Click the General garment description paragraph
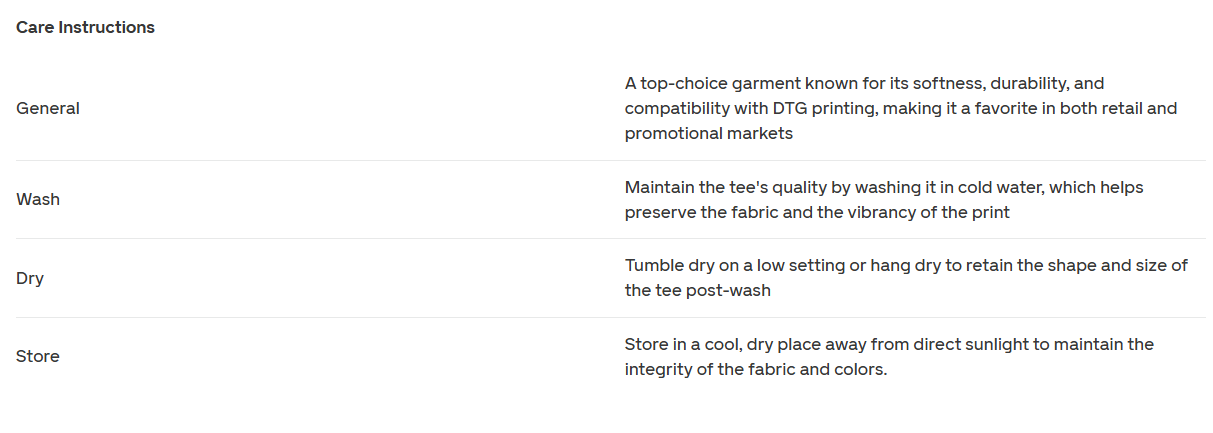The image size is (1213, 433). pos(901,108)
